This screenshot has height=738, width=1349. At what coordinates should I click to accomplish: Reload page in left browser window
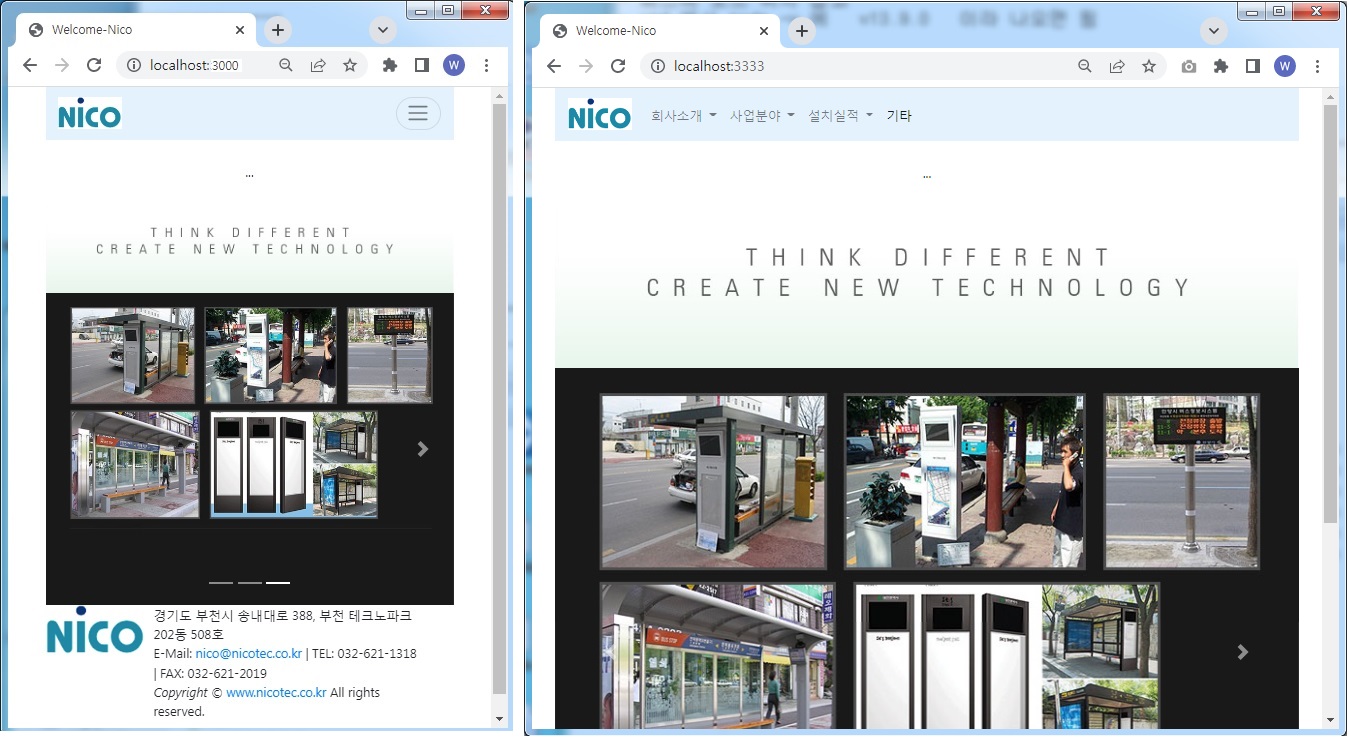click(x=94, y=65)
